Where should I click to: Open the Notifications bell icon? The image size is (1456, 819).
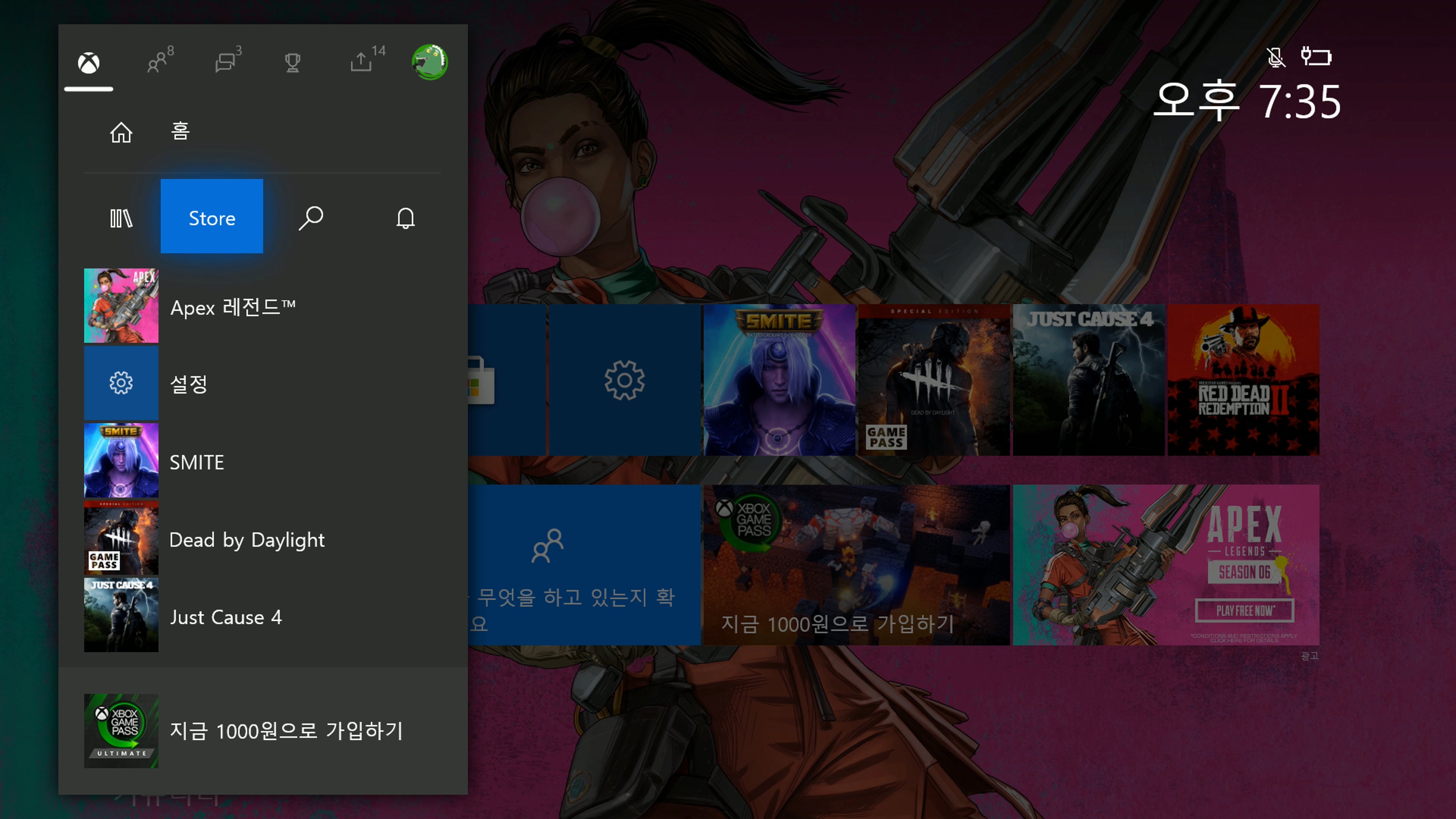click(x=405, y=218)
